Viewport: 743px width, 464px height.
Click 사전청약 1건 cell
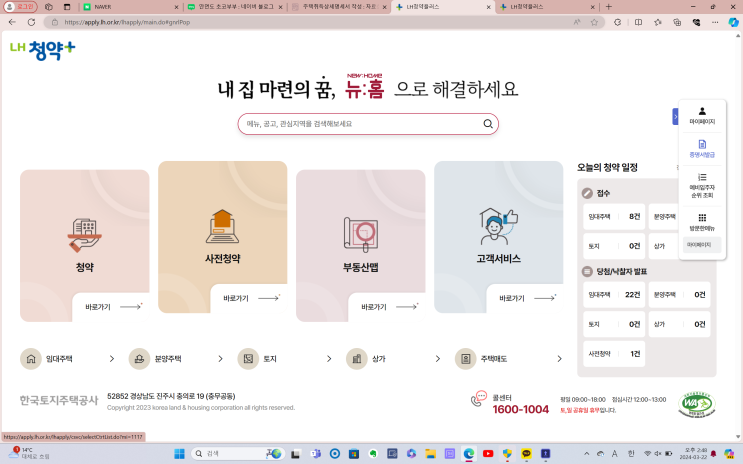(x=614, y=354)
